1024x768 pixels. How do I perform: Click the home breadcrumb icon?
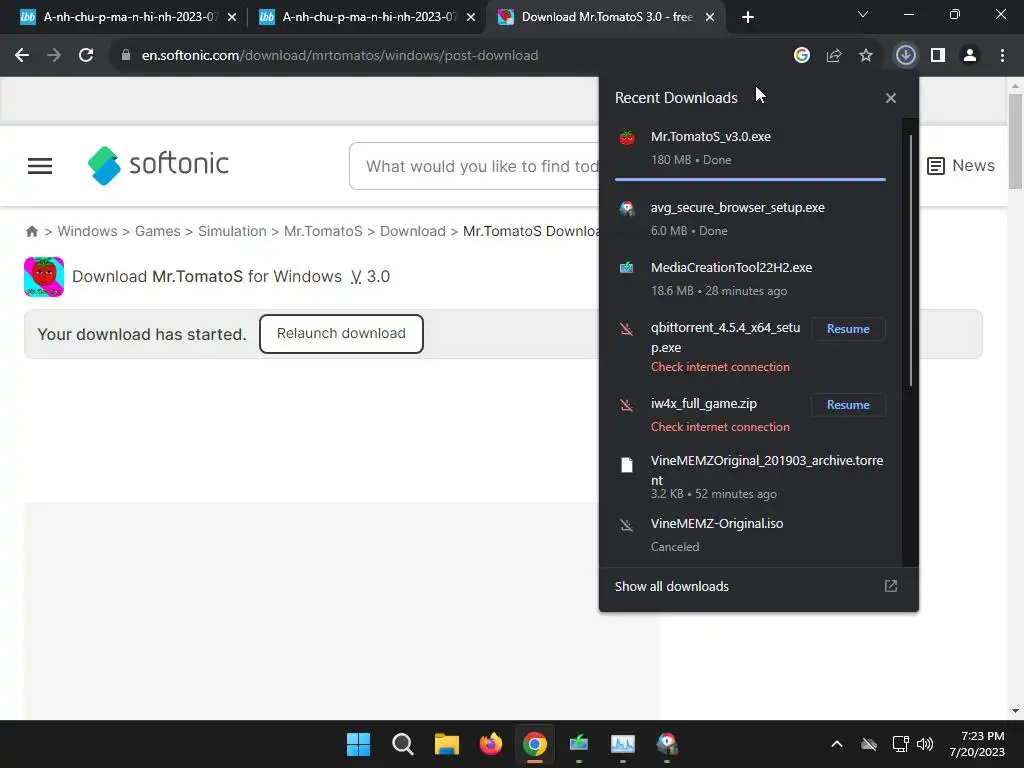[x=31, y=231]
